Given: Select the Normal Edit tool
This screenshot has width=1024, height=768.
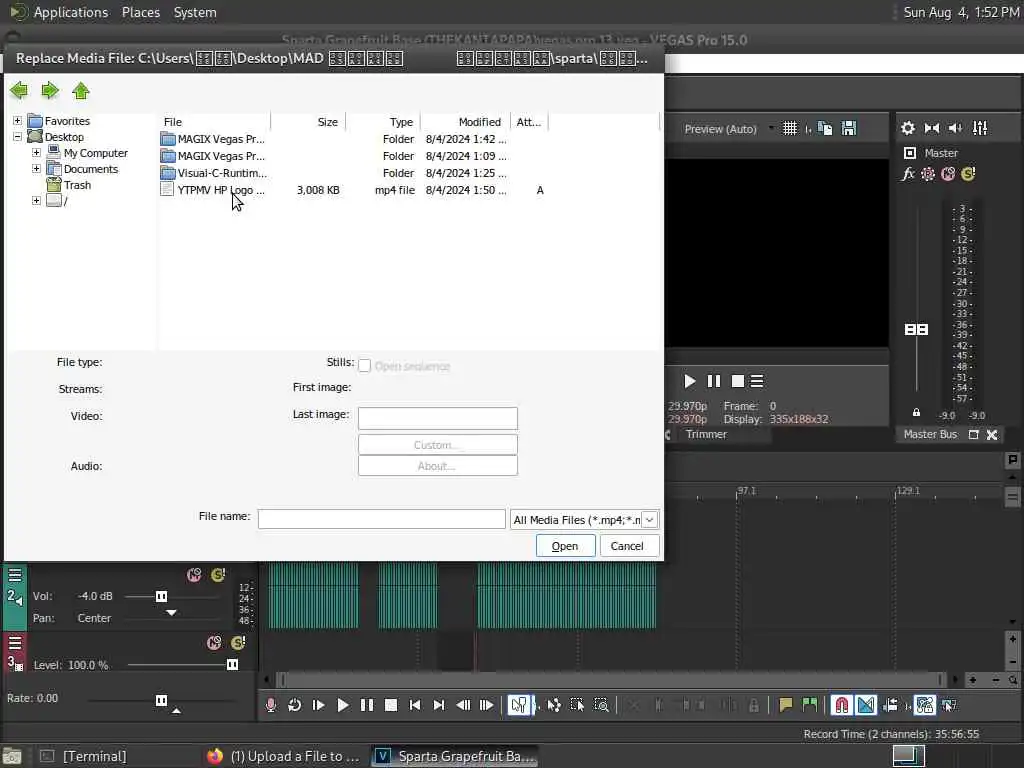Looking at the screenshot, I should (519, 705).
